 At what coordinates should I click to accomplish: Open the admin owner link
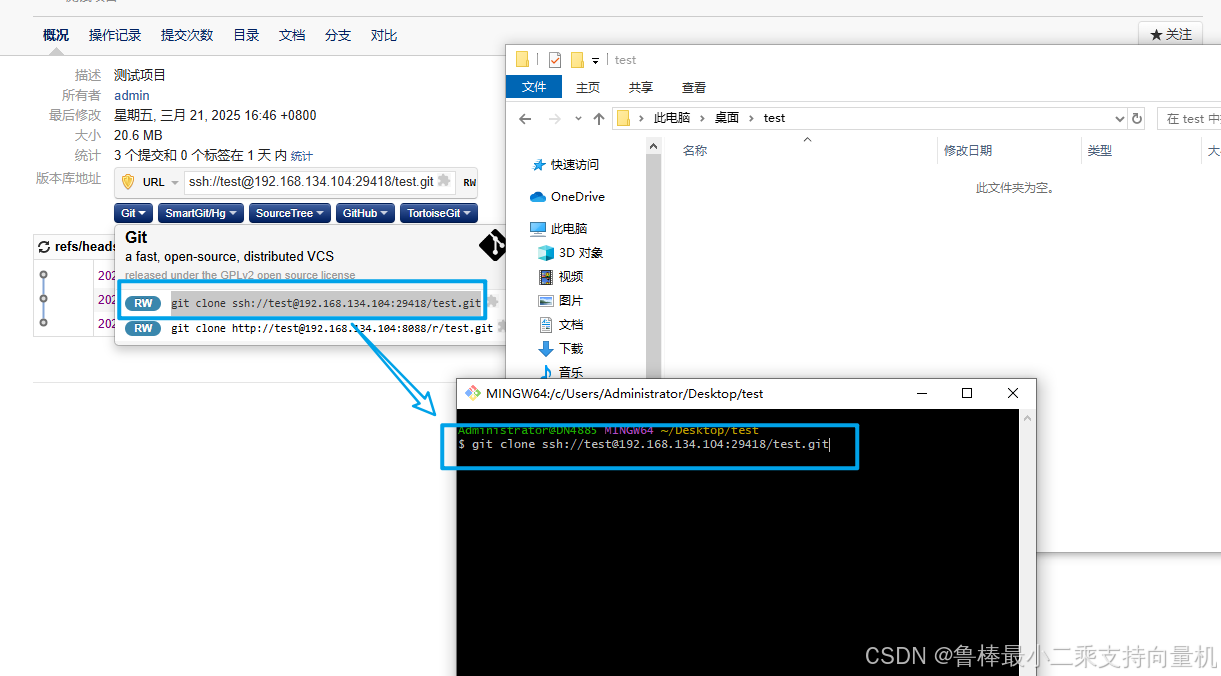click(131, 94)
